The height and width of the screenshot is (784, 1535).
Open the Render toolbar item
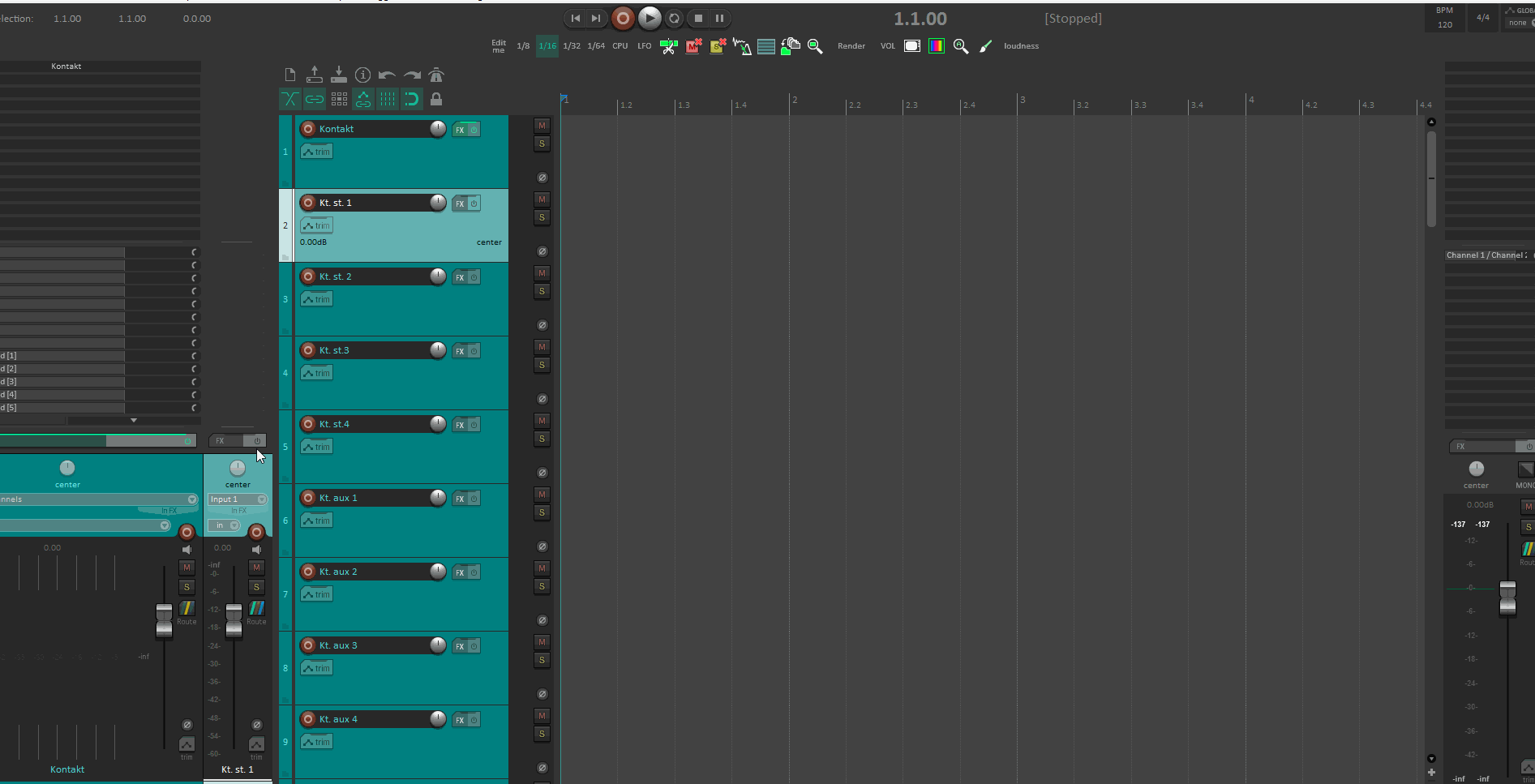(851, 46)
